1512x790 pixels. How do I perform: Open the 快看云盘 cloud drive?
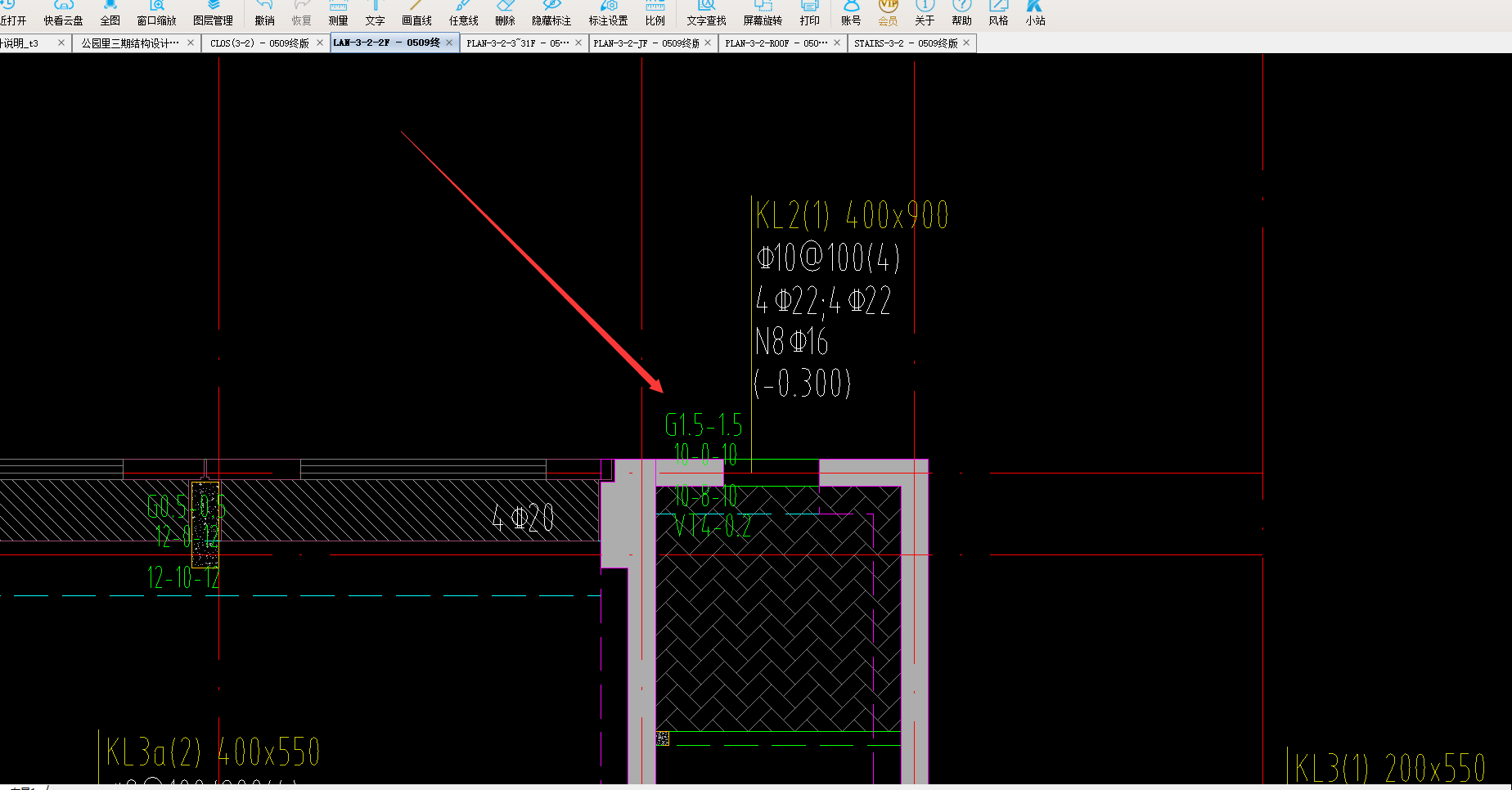pyautogui.click(x=64, y=13)
